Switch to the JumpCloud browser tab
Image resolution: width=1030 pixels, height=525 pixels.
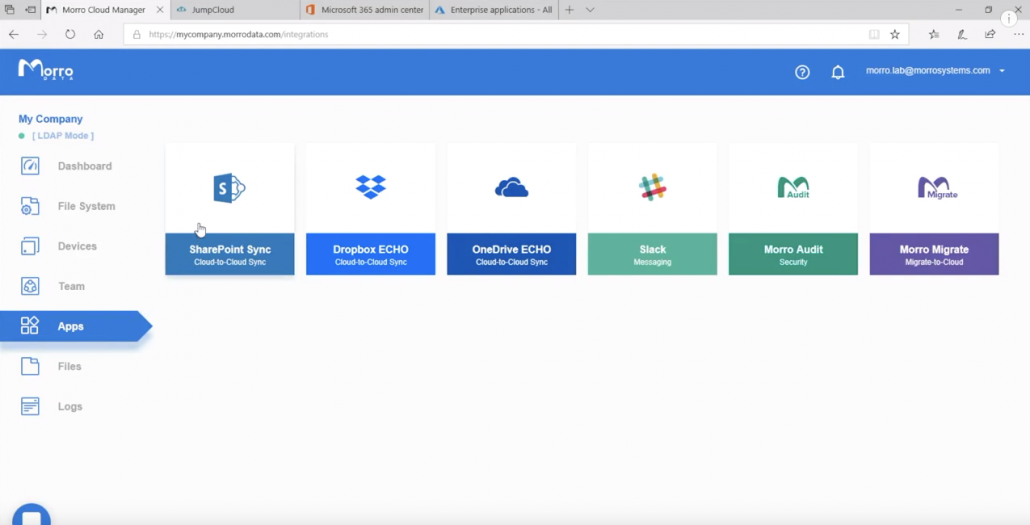pyautogui.click(x=230, y=10)
